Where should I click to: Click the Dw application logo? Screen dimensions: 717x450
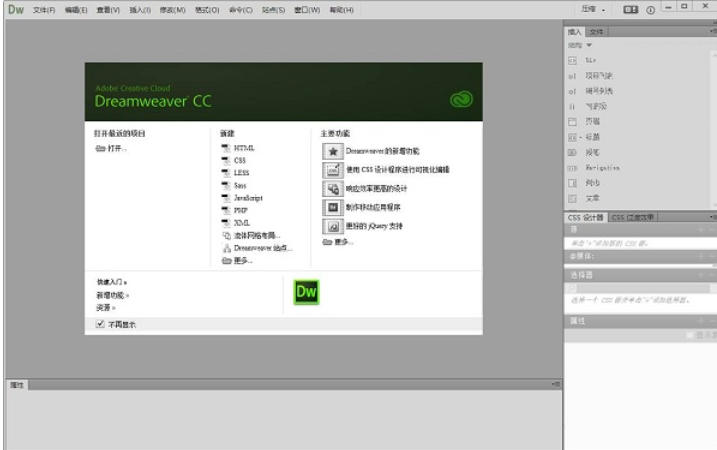pos(16,10)
